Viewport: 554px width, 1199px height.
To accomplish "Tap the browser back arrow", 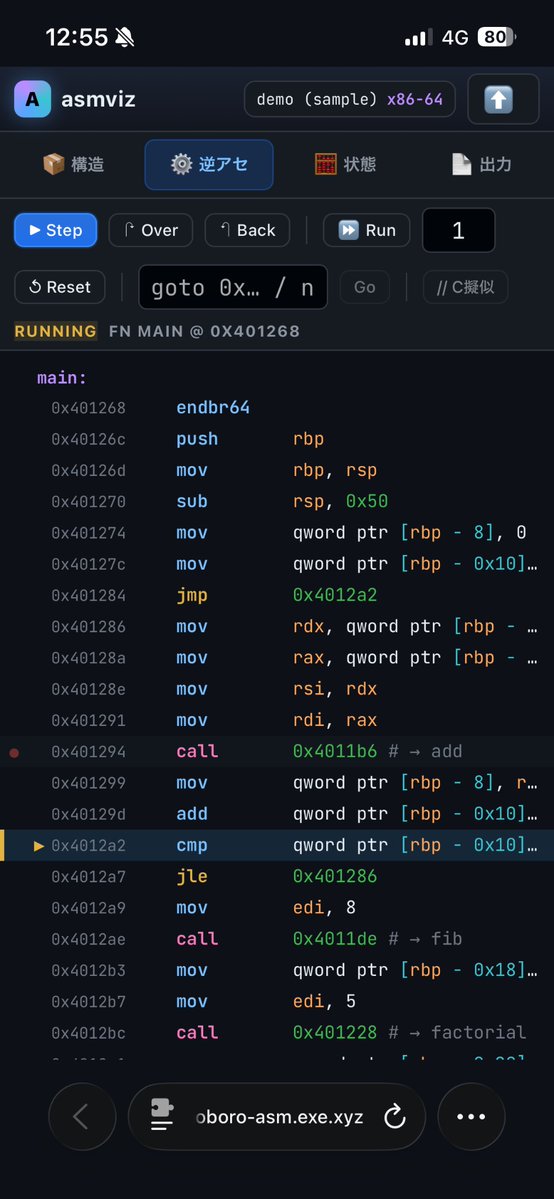I will click(82, 1116).
